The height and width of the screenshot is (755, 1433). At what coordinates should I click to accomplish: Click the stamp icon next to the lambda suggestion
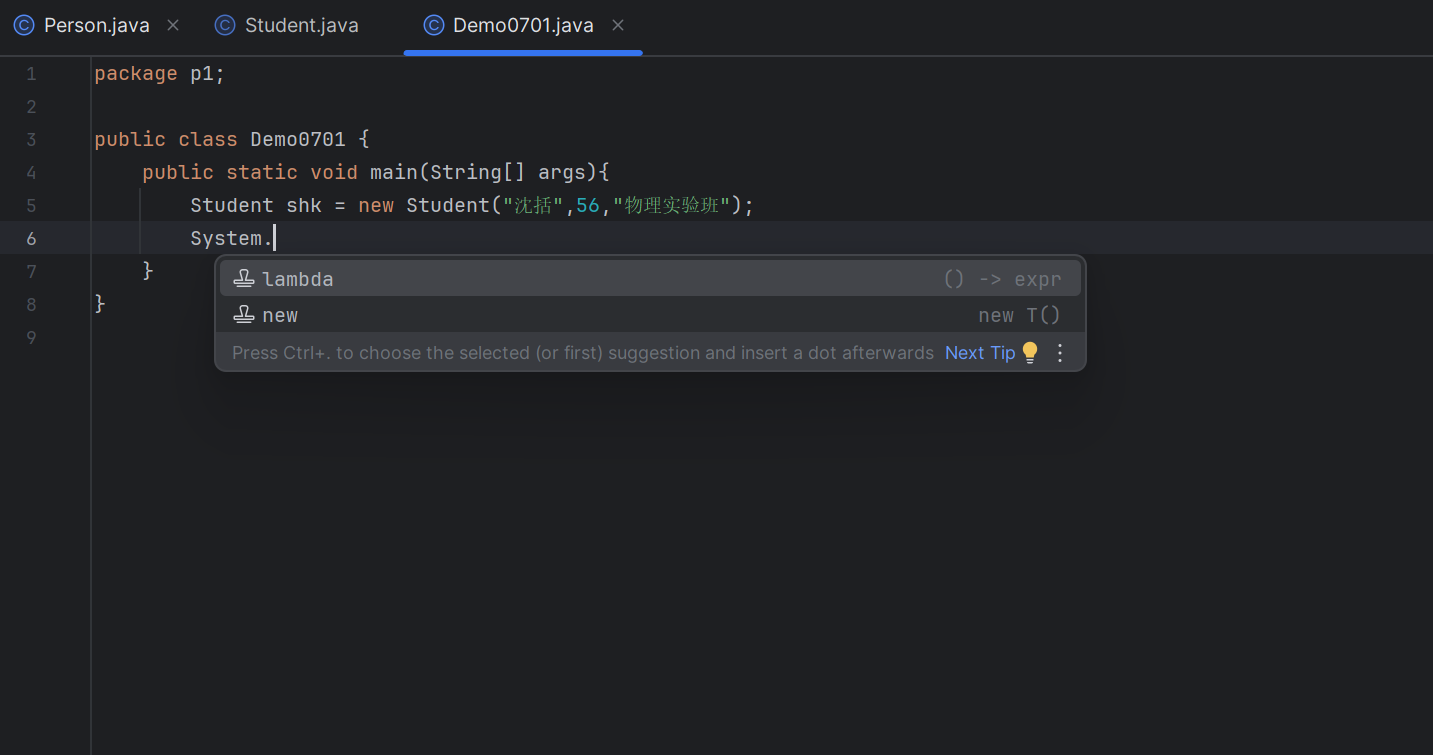(x=244, y=278)
